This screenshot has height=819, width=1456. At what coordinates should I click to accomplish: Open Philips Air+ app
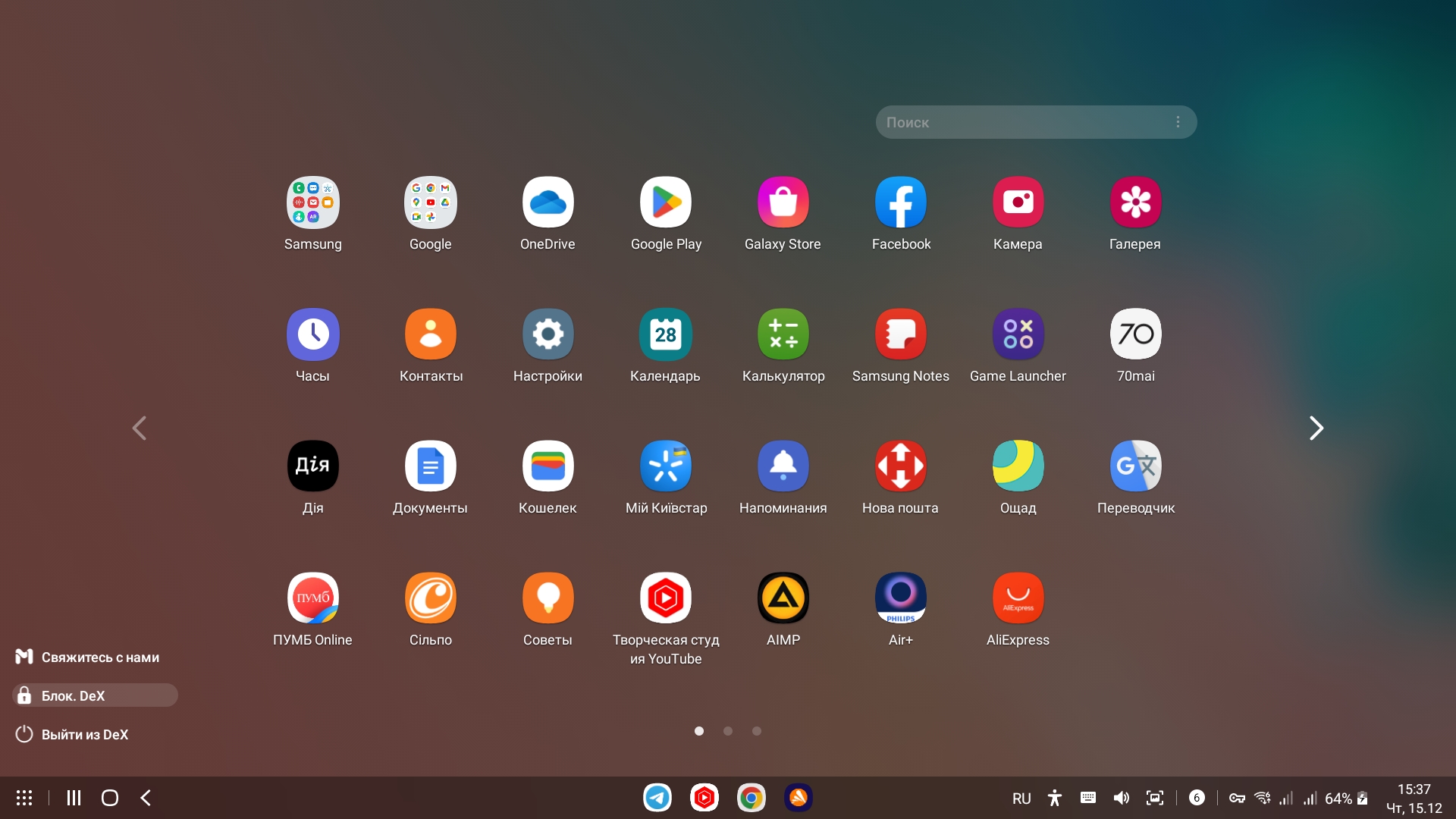coord(901,598)
